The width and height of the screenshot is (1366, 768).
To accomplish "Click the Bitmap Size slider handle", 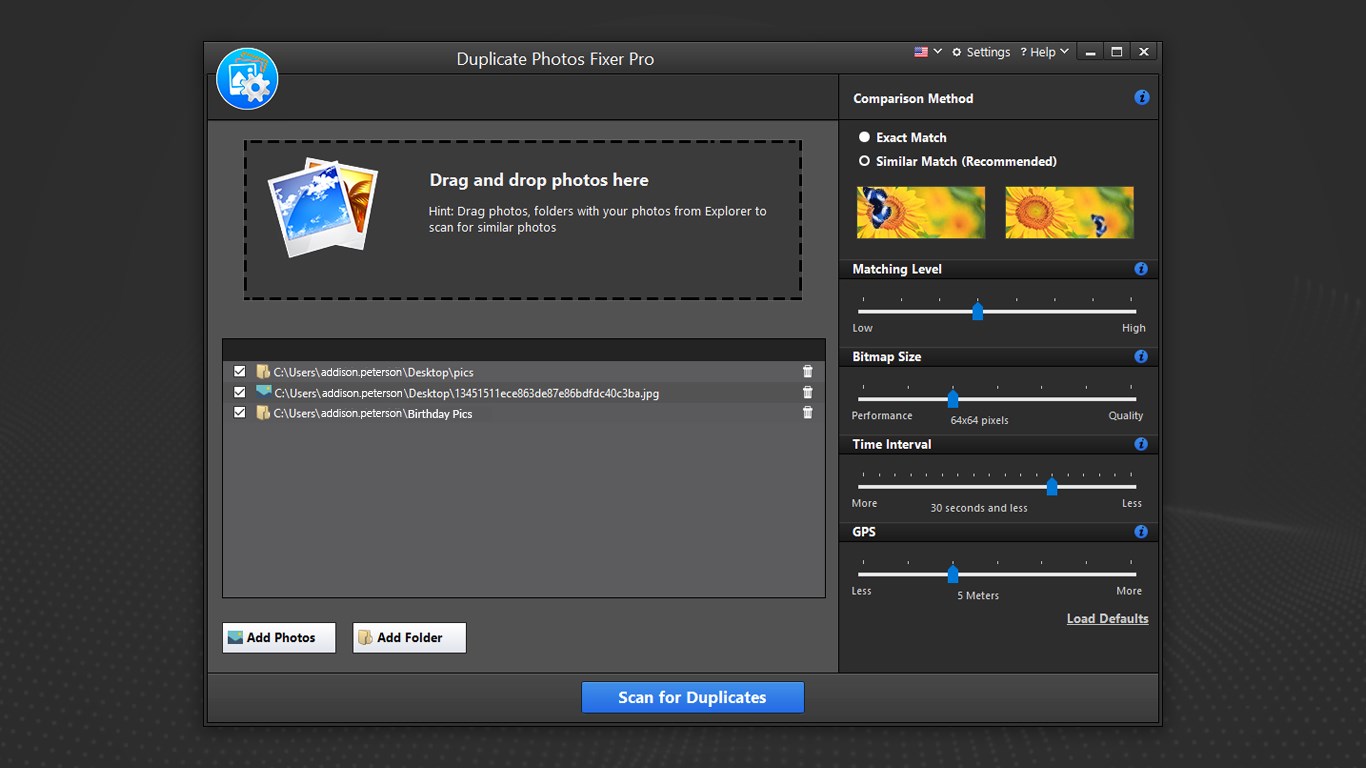I will point(953,399).
